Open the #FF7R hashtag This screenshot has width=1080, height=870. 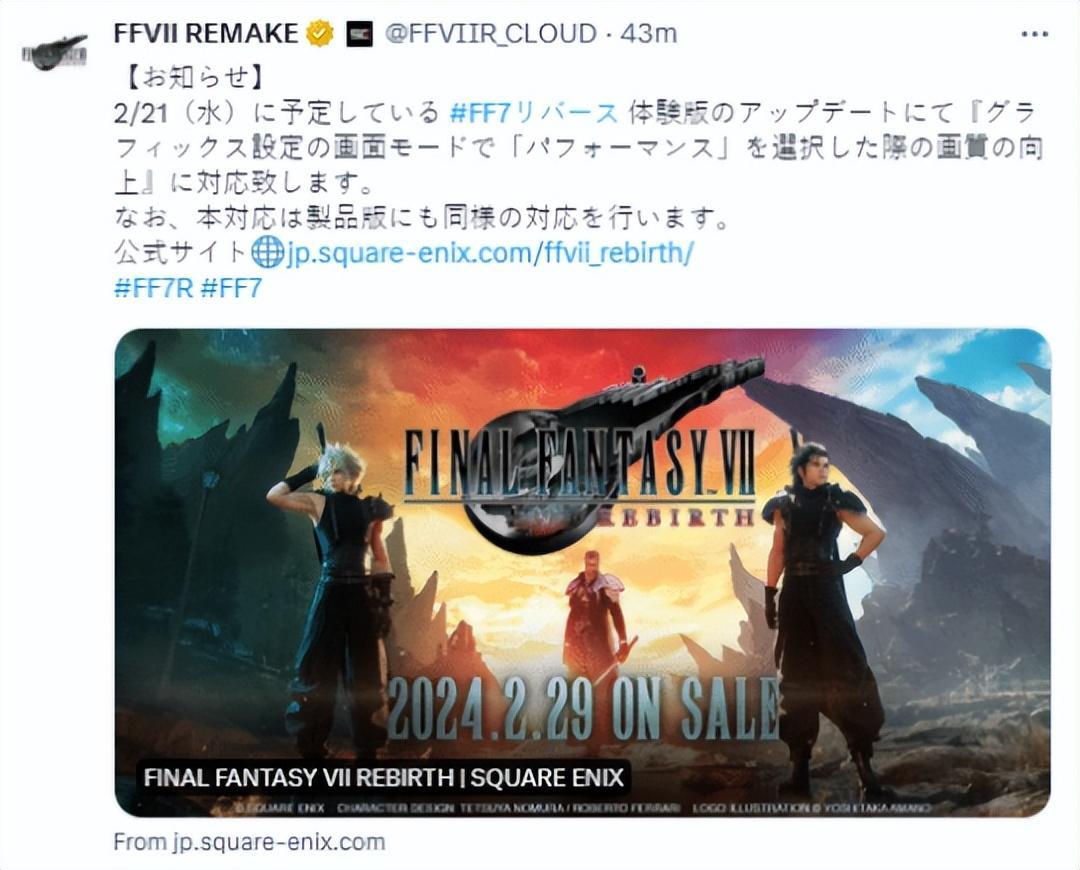[x=153, y=287]
